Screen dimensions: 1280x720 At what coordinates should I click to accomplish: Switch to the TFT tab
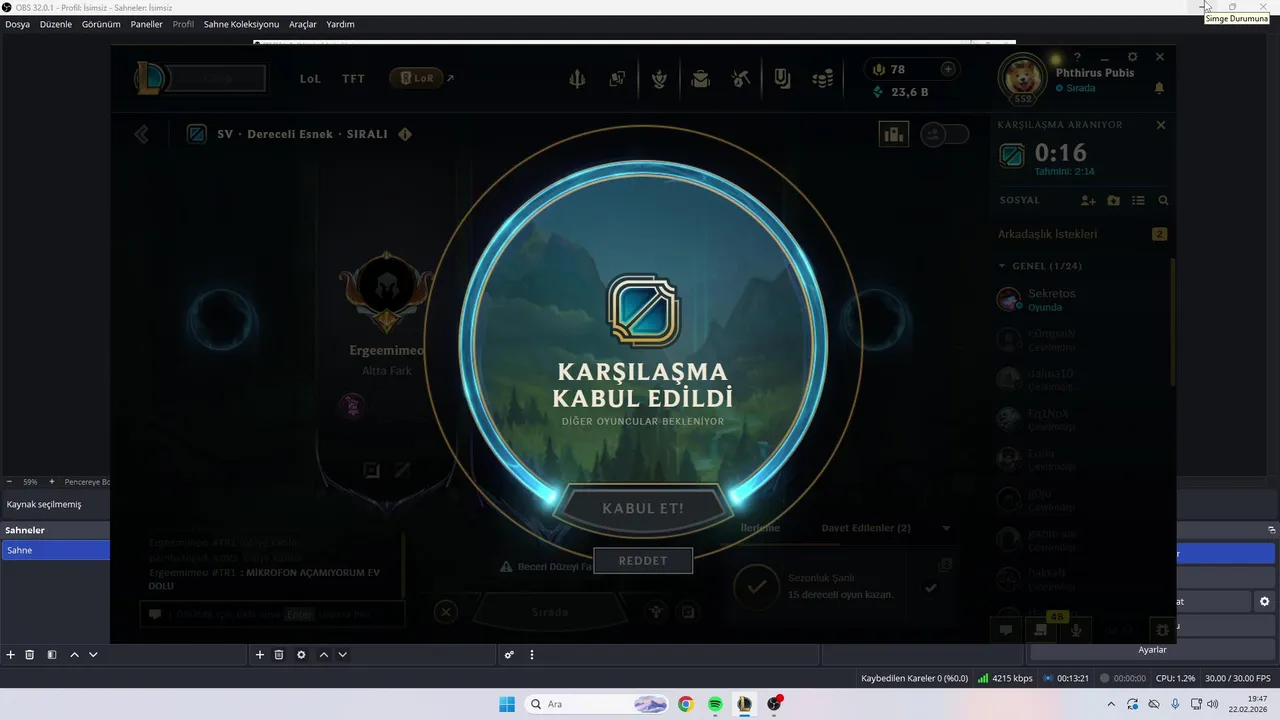point(353,78)
